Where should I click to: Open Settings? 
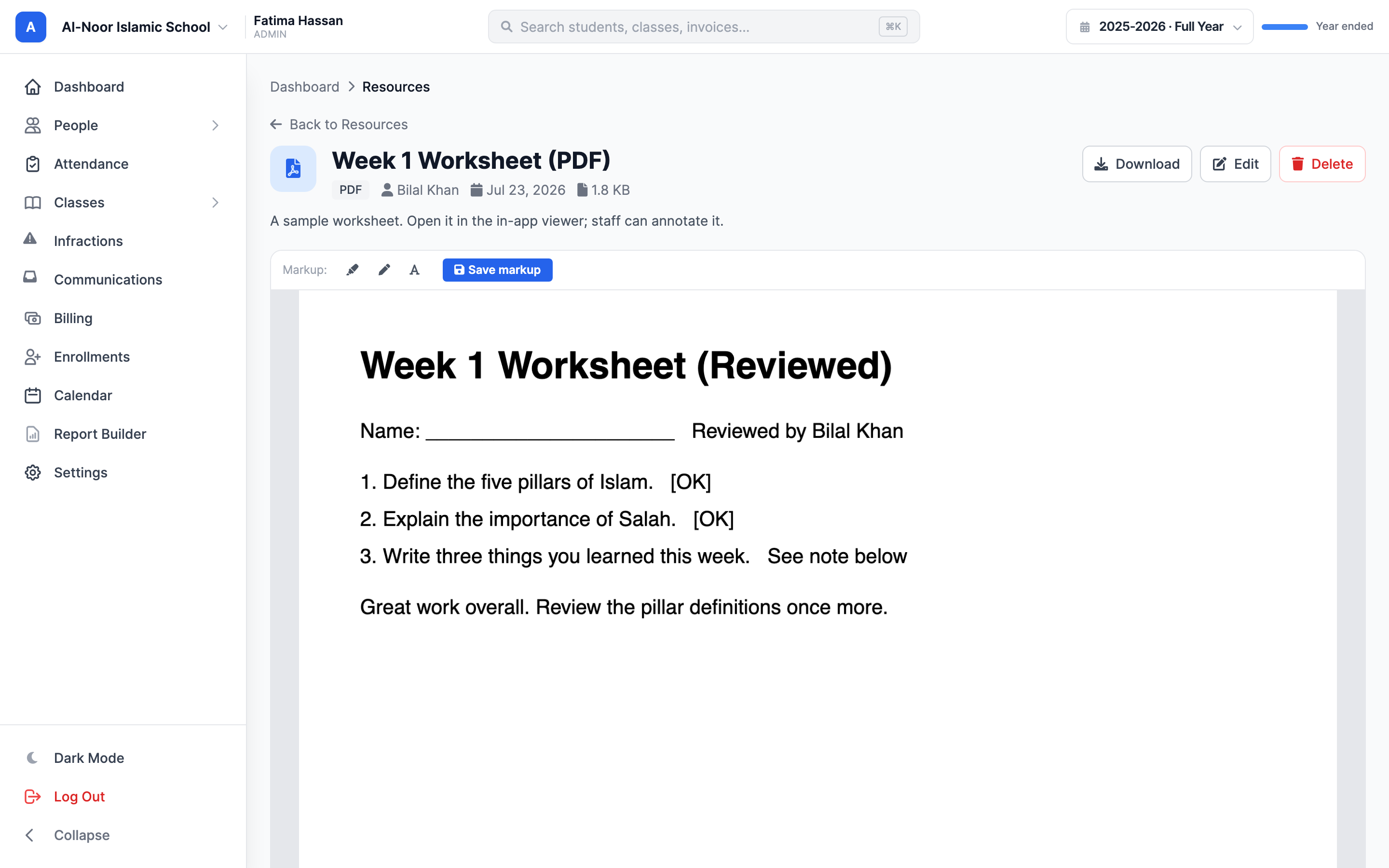pyautogui.click(x=123, y=473)
